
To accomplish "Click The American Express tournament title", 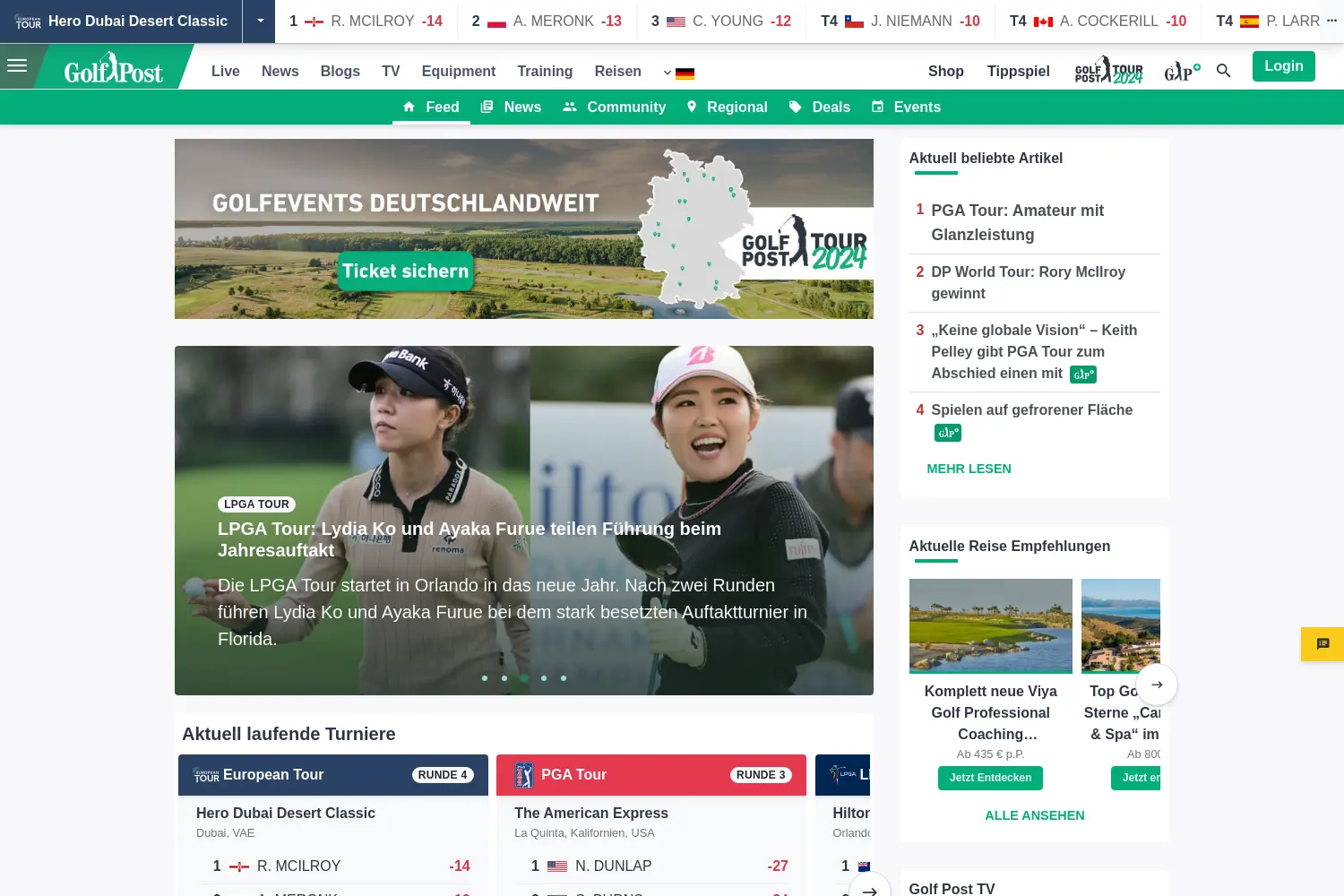I will [591, 813].
